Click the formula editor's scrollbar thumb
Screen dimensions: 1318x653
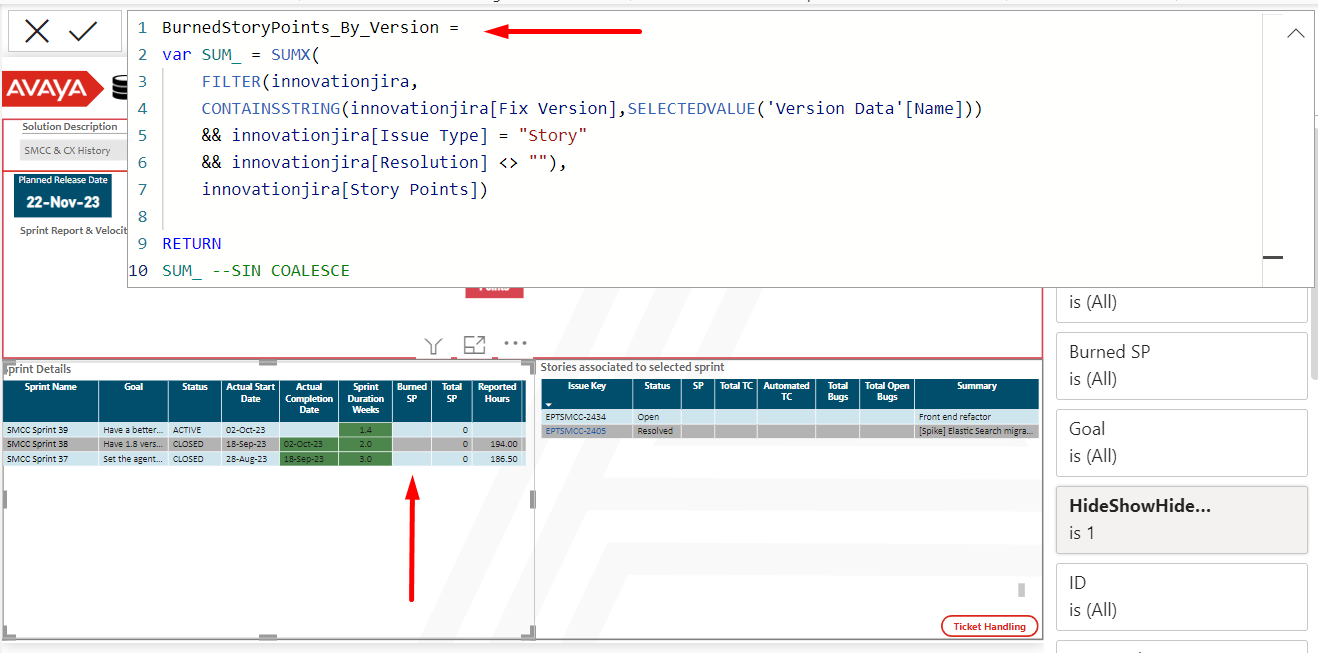click(1272, 257)
